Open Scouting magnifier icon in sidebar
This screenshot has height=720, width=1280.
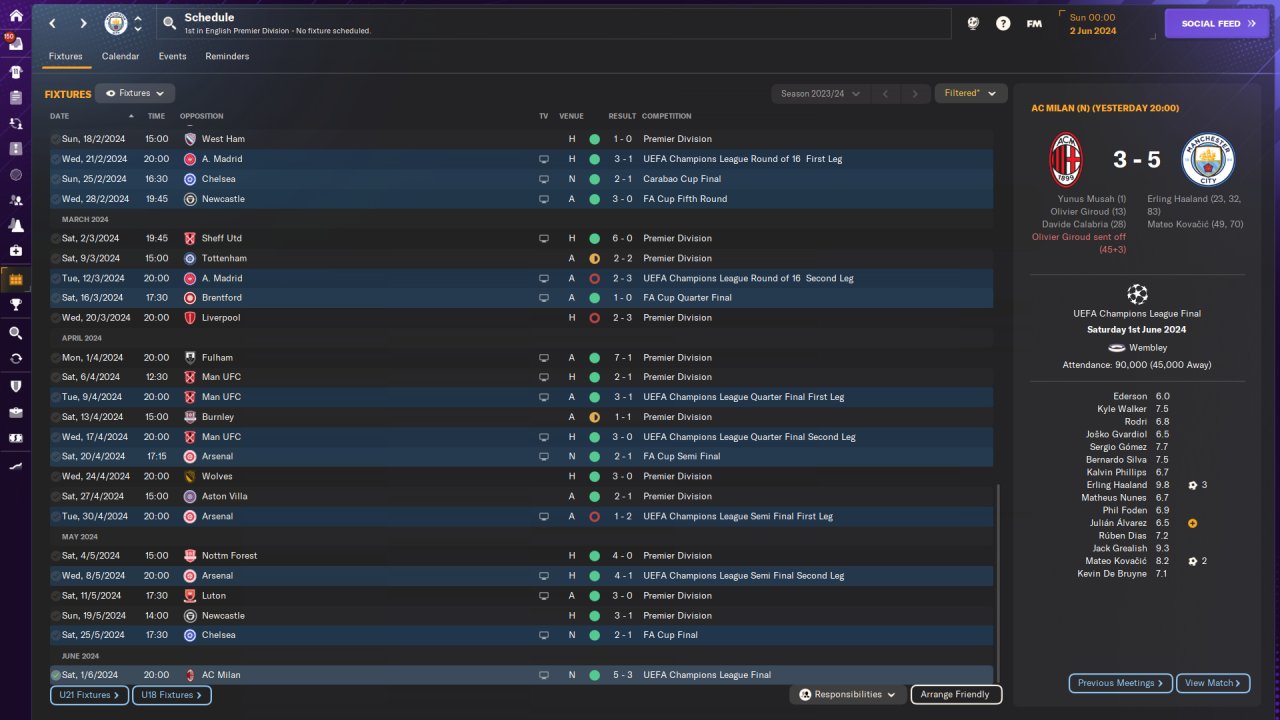click(x=15, y=333)
